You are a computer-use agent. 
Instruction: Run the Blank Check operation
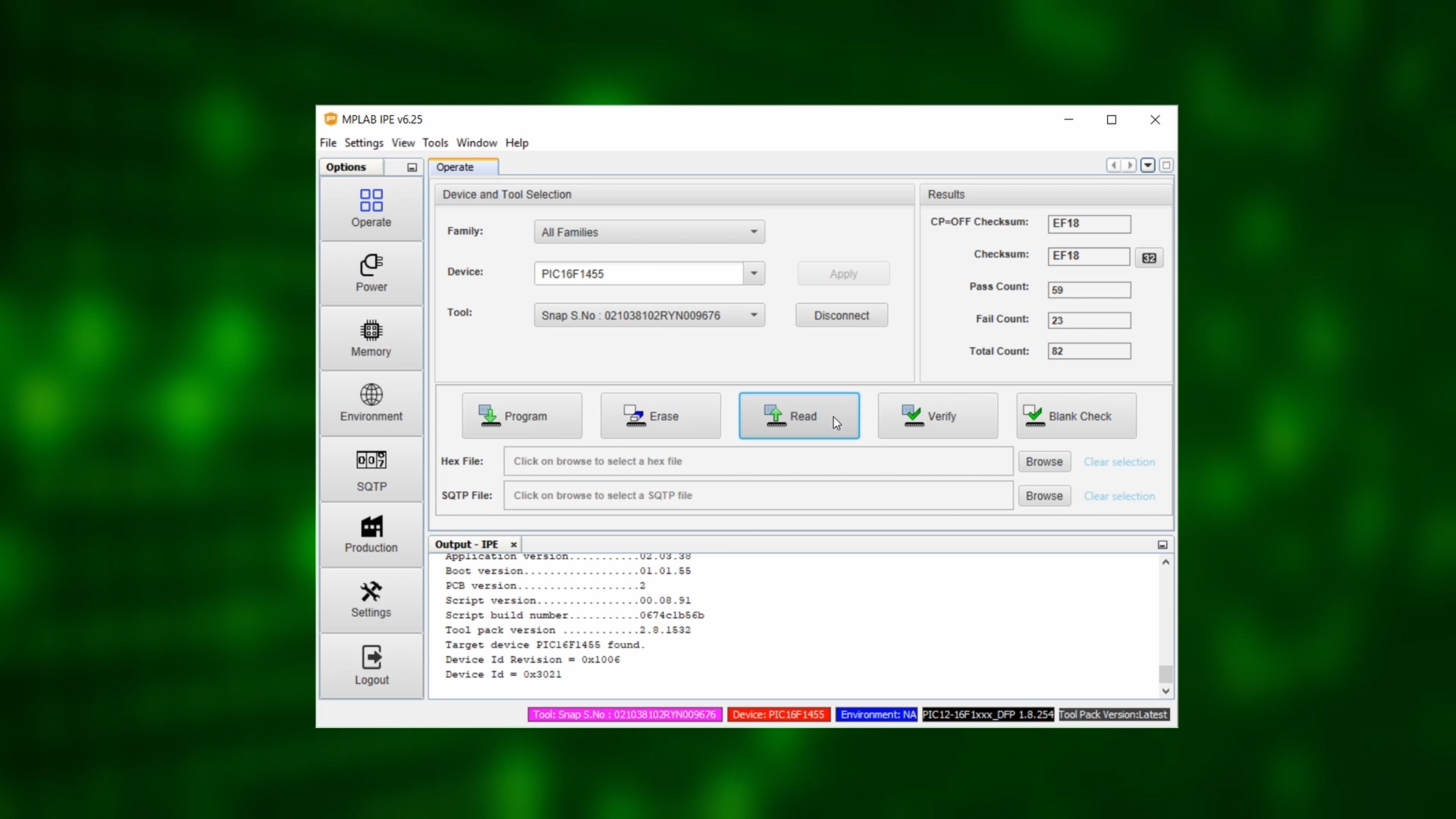1076,416
